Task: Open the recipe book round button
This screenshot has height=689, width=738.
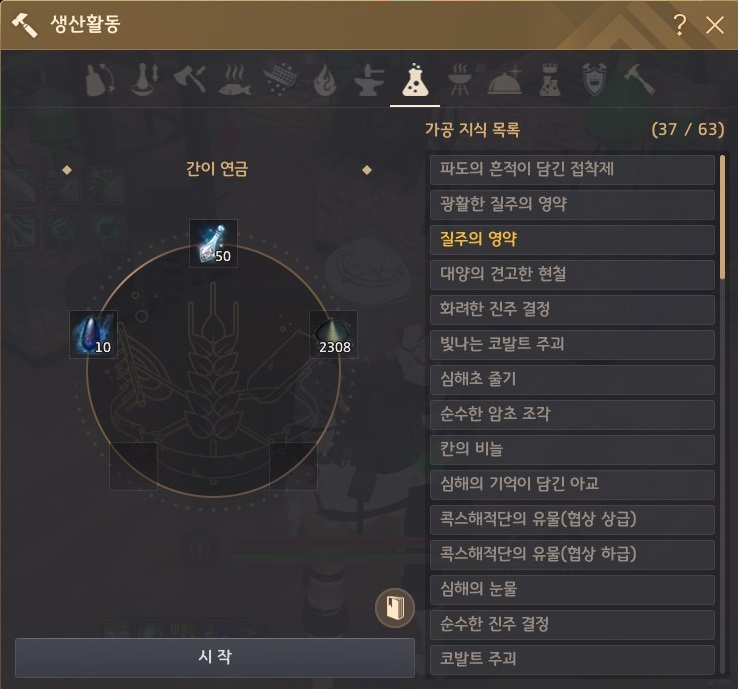Action: [x=395, y=608]
